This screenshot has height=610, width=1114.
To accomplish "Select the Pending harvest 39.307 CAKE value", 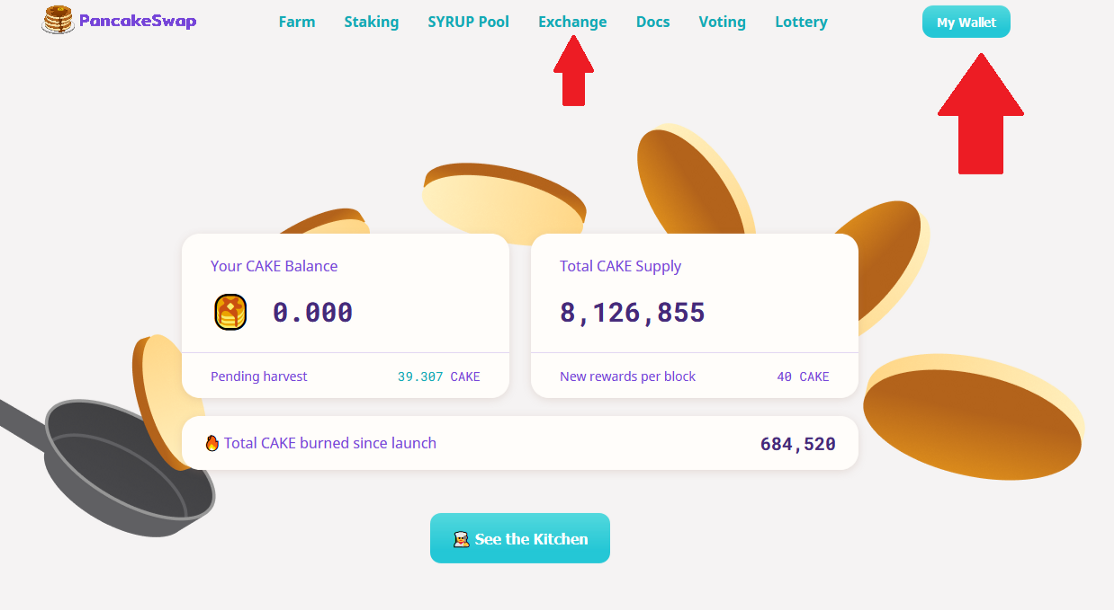I will click(x=438, y=376).
